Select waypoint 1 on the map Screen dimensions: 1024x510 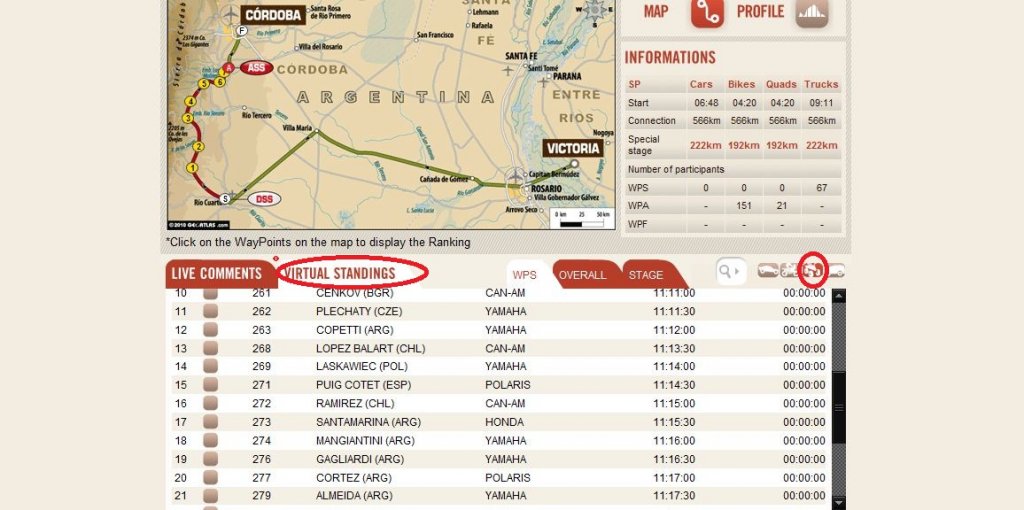(191, 168)
